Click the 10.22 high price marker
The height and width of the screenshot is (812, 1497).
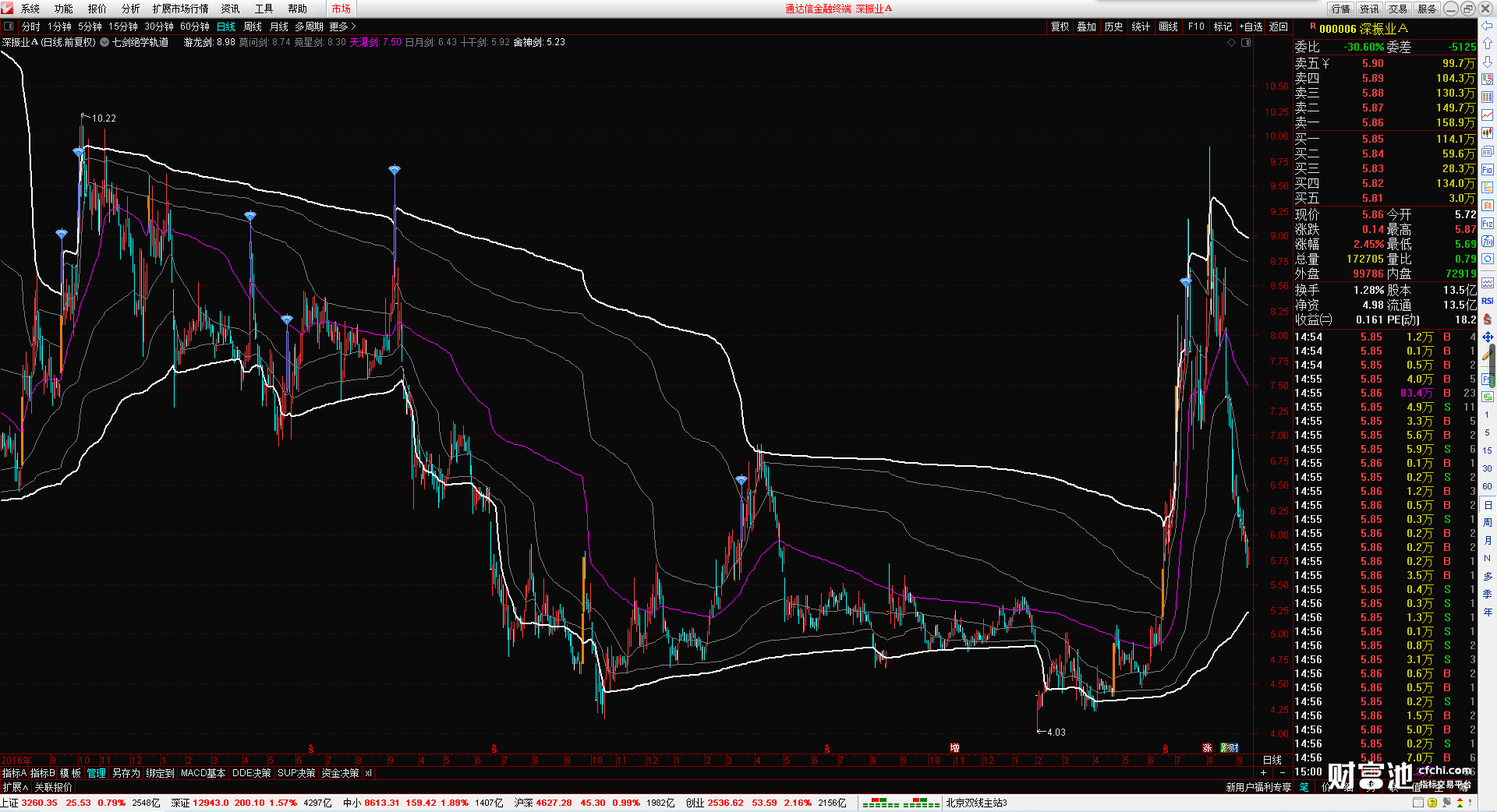[x=104, y=118]
